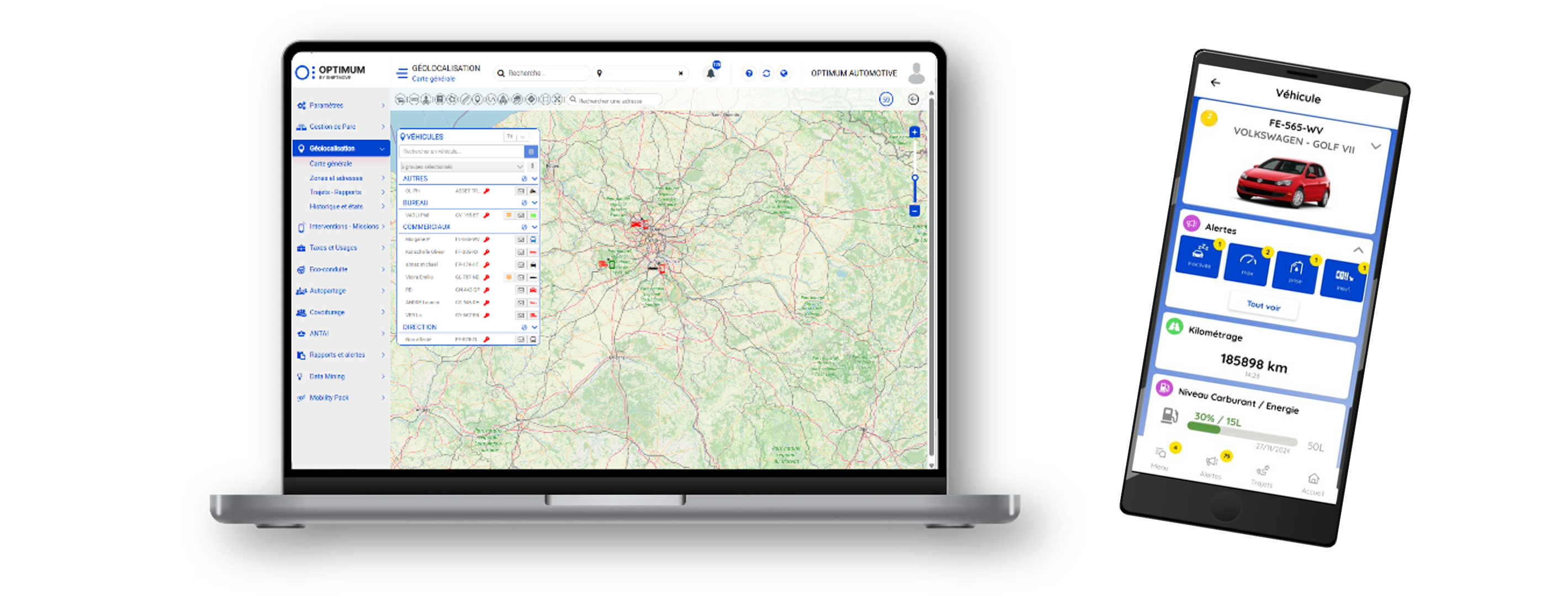Open Eco-conduite sidebar menu

point(328,269)
